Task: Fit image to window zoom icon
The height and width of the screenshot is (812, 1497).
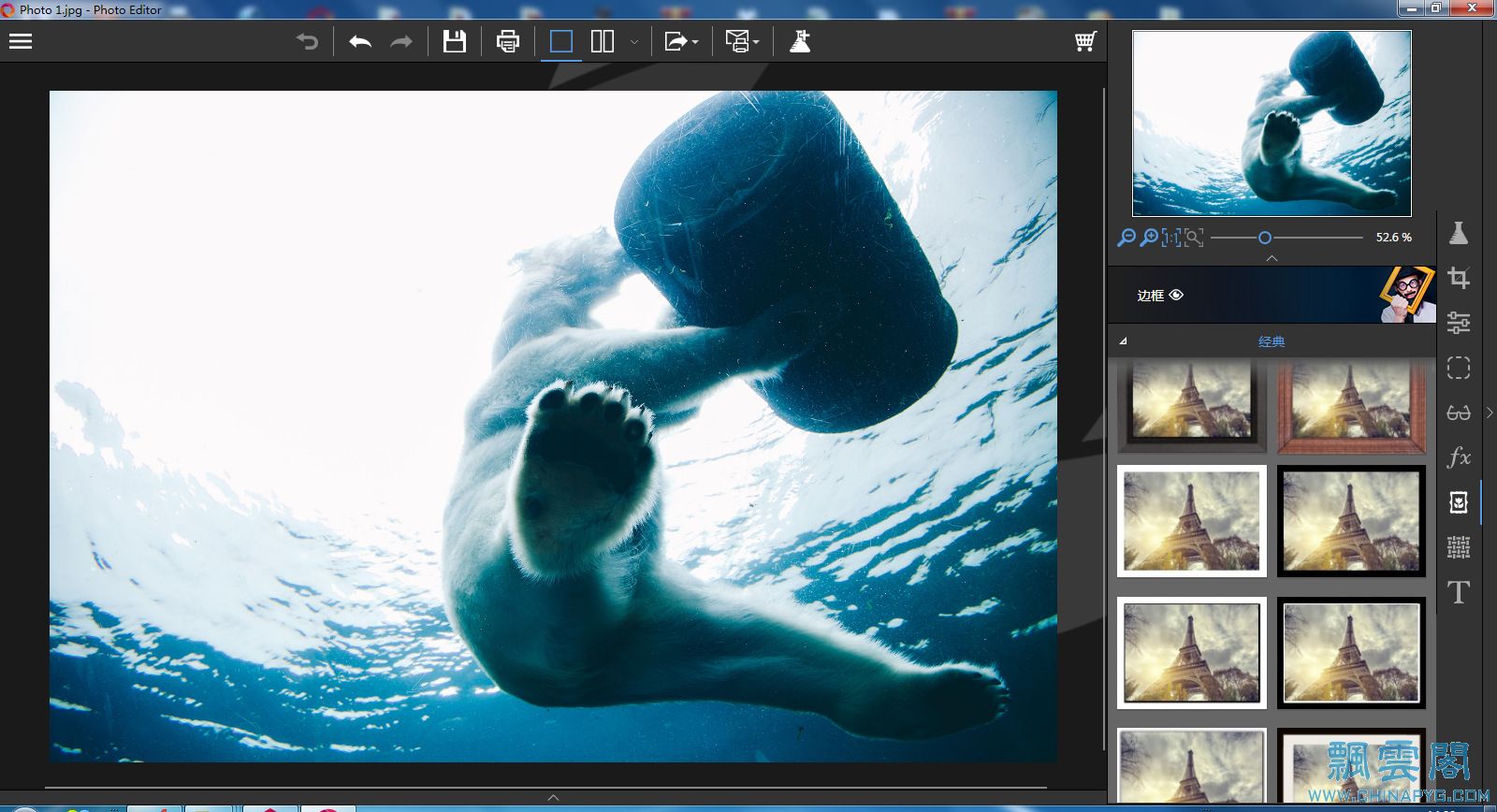Action: [x=1194, y=238]
